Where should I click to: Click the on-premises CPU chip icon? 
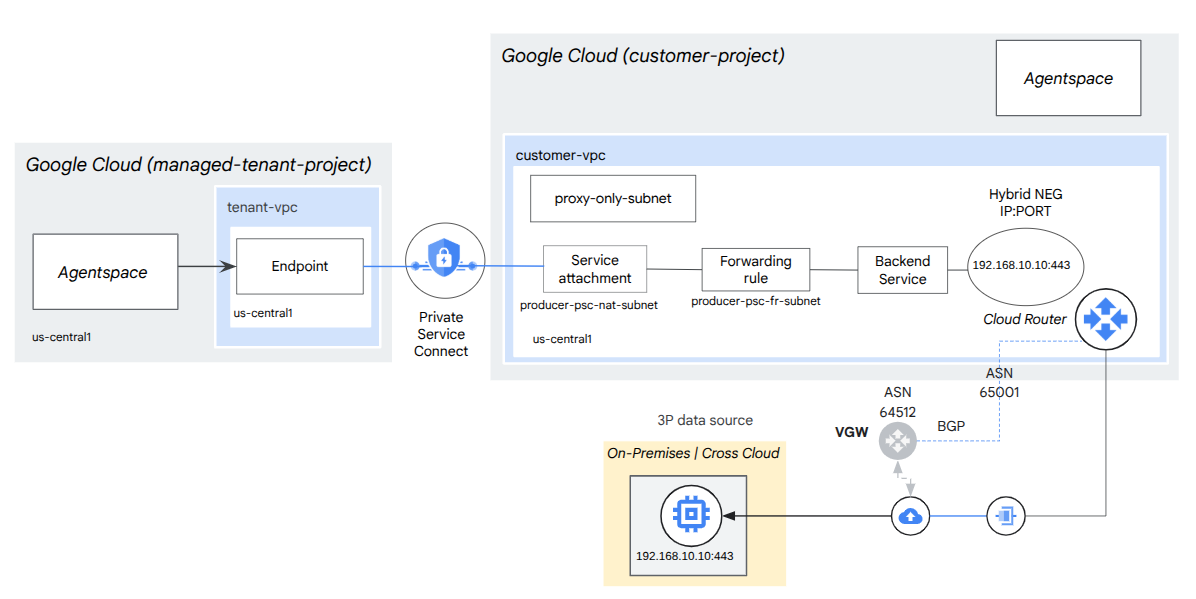pos(689,515)
